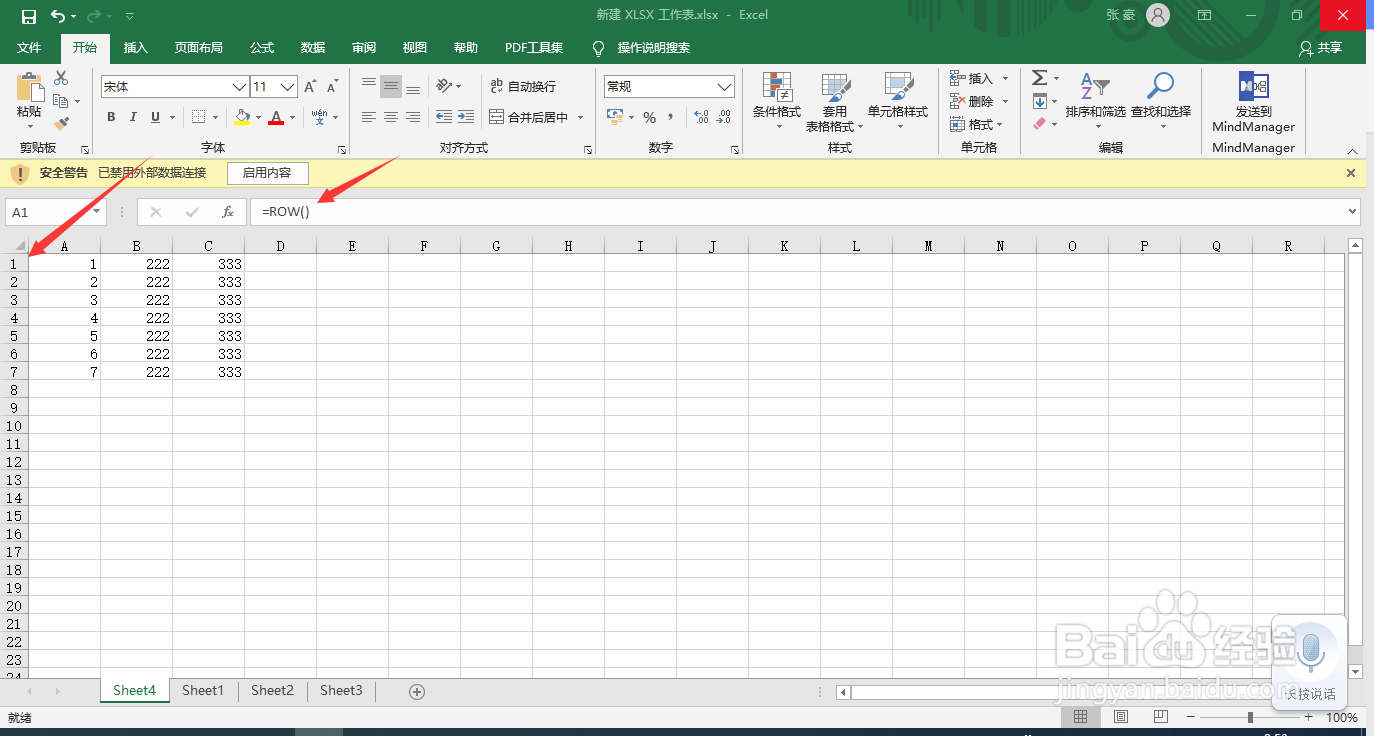Dismiss the security warning bar

1351,173
